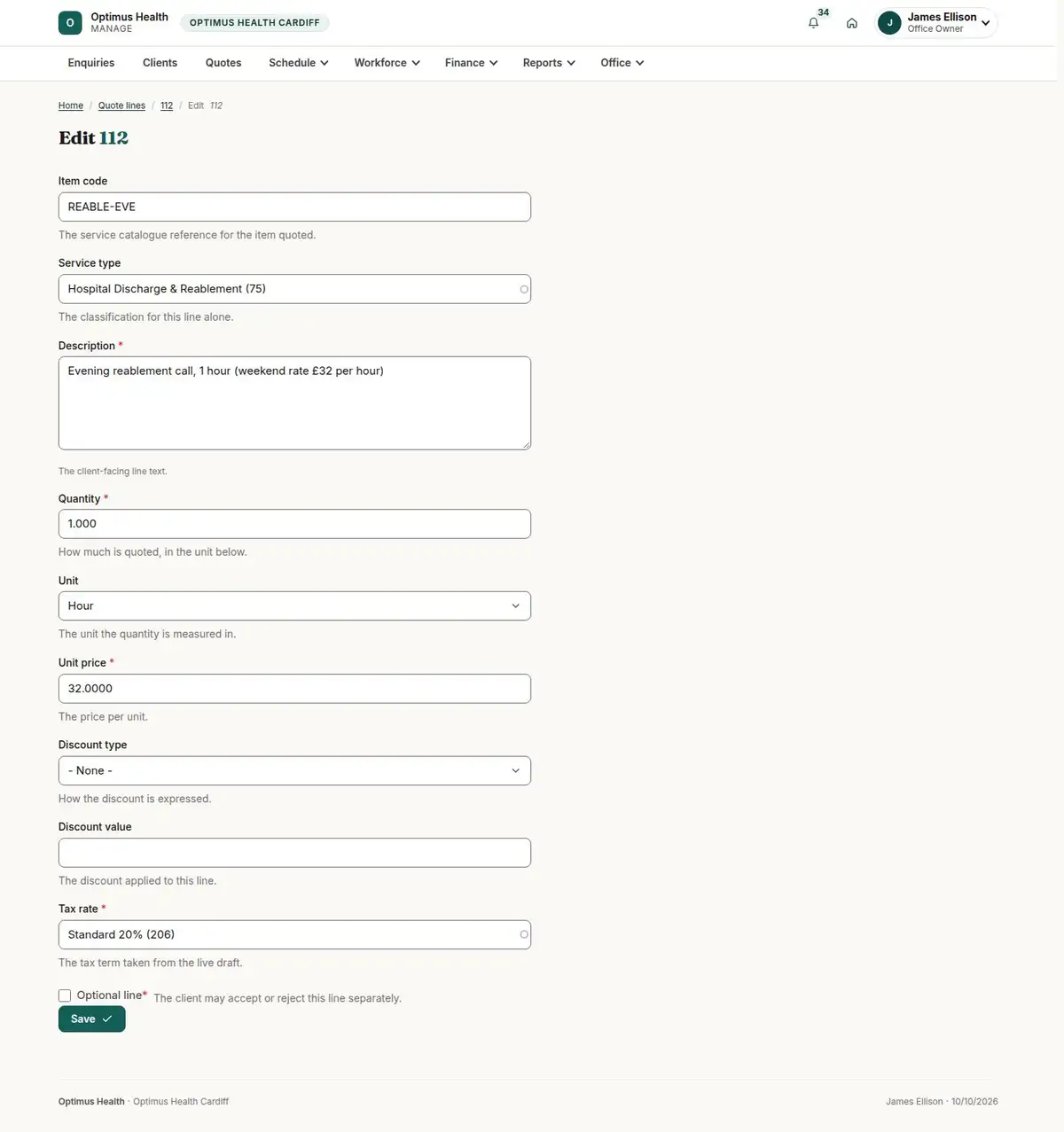Click the Tax rate autocomplete circle icon
The height and width of the screenshot is (1132, 1064).
524,934
